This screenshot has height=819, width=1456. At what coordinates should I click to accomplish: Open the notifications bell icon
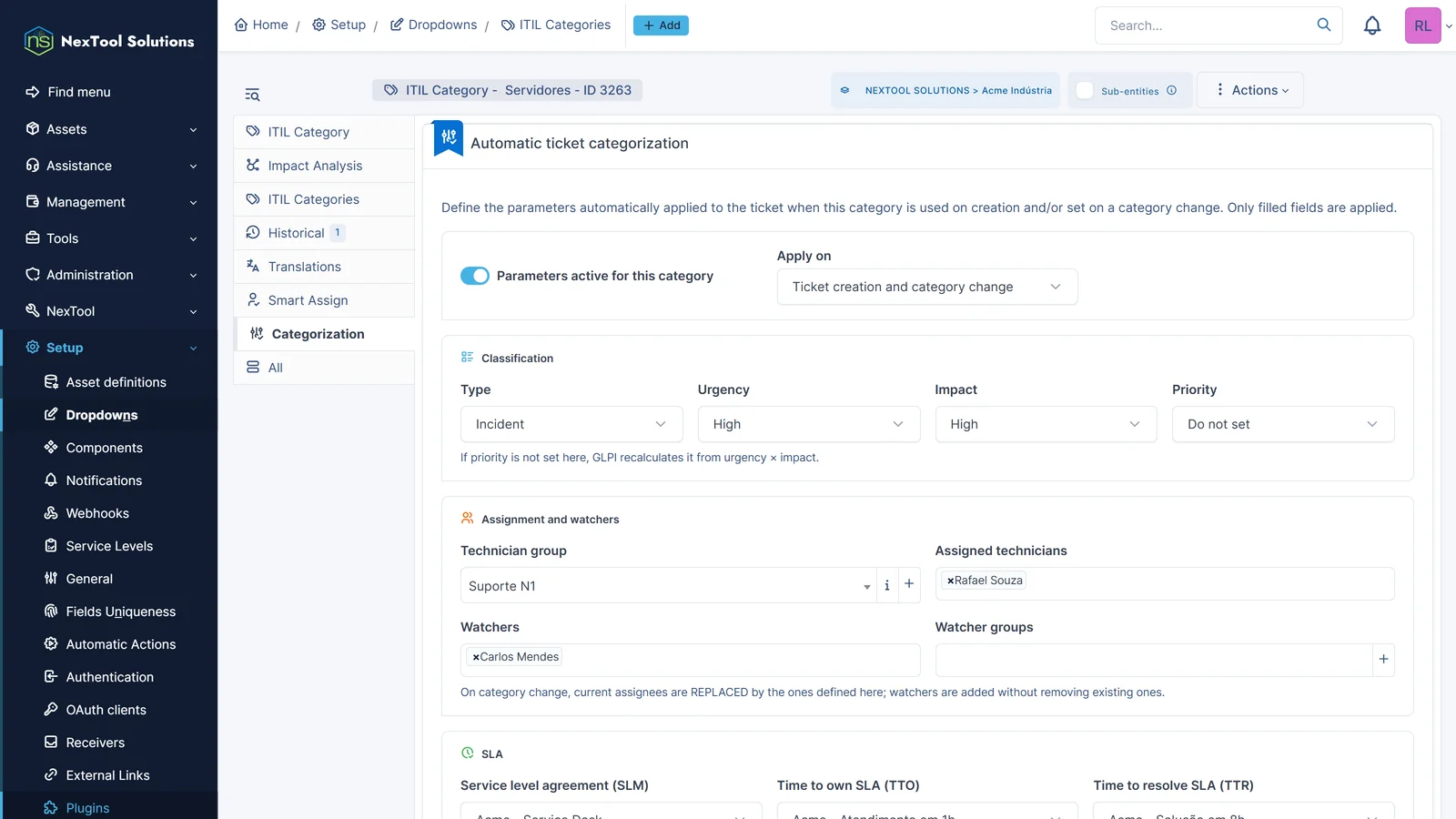pyautogui.click(x=1372, y=25)
